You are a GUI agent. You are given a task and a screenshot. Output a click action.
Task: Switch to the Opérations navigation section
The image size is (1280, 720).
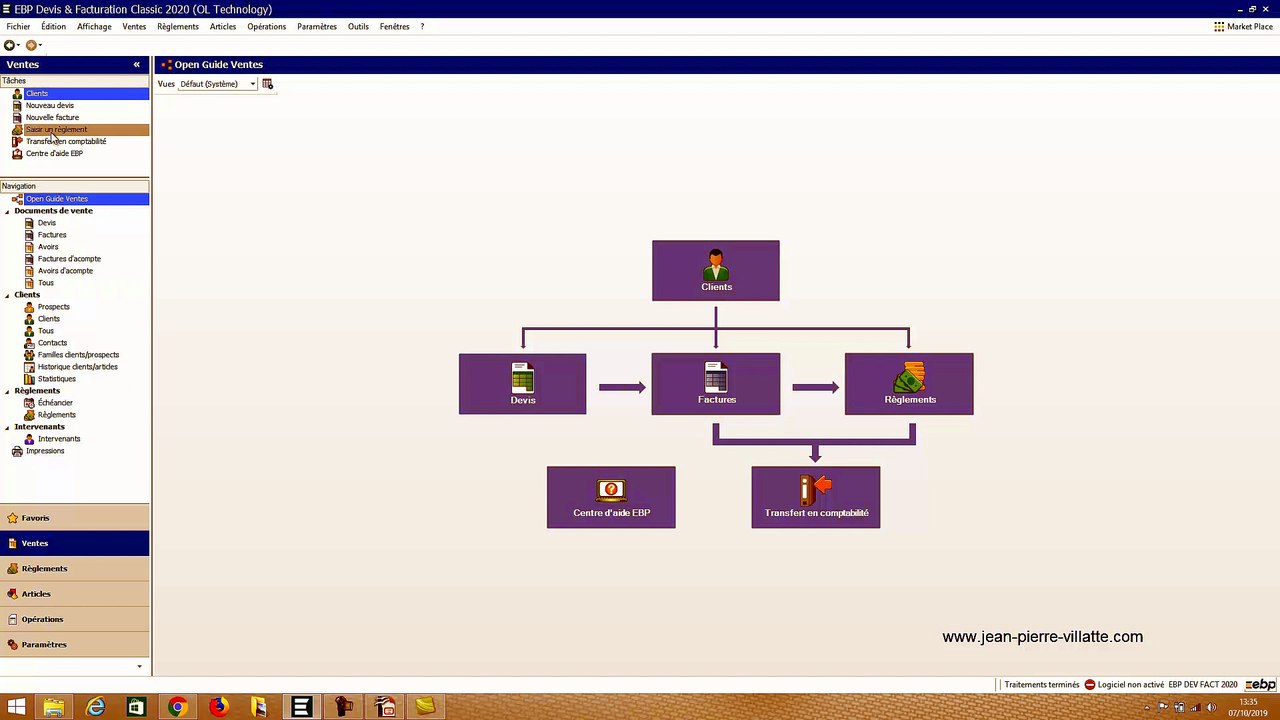click(75, 619)
